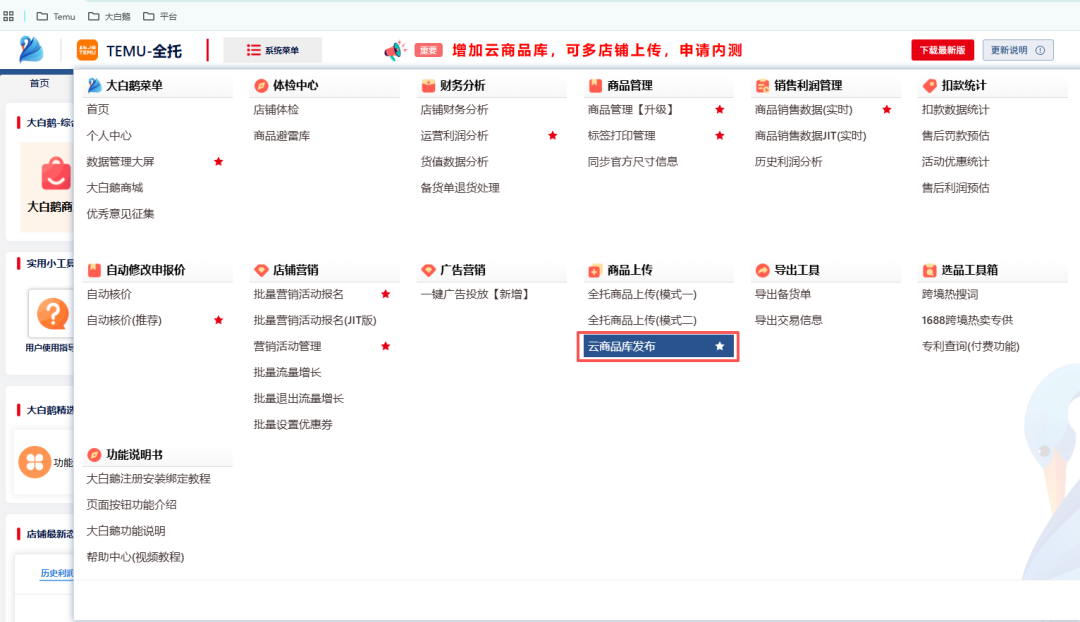The height and width of the screenshot is (622, 1080).
Task: Click 货值数据分析 link
Action: point(454,162)
